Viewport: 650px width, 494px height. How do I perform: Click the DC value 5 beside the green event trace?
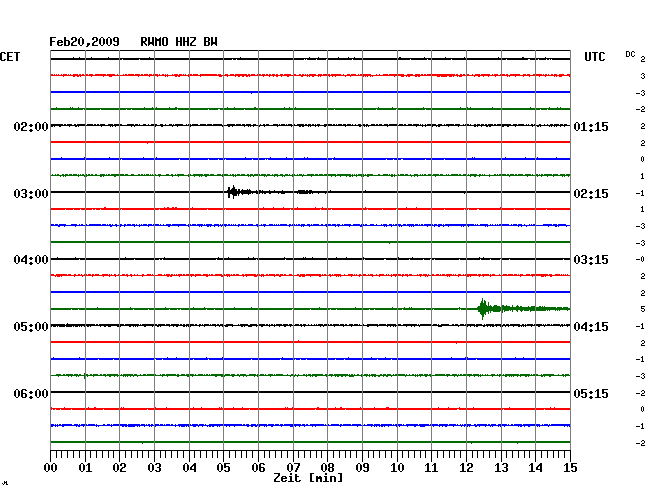(x=643, y=309)
